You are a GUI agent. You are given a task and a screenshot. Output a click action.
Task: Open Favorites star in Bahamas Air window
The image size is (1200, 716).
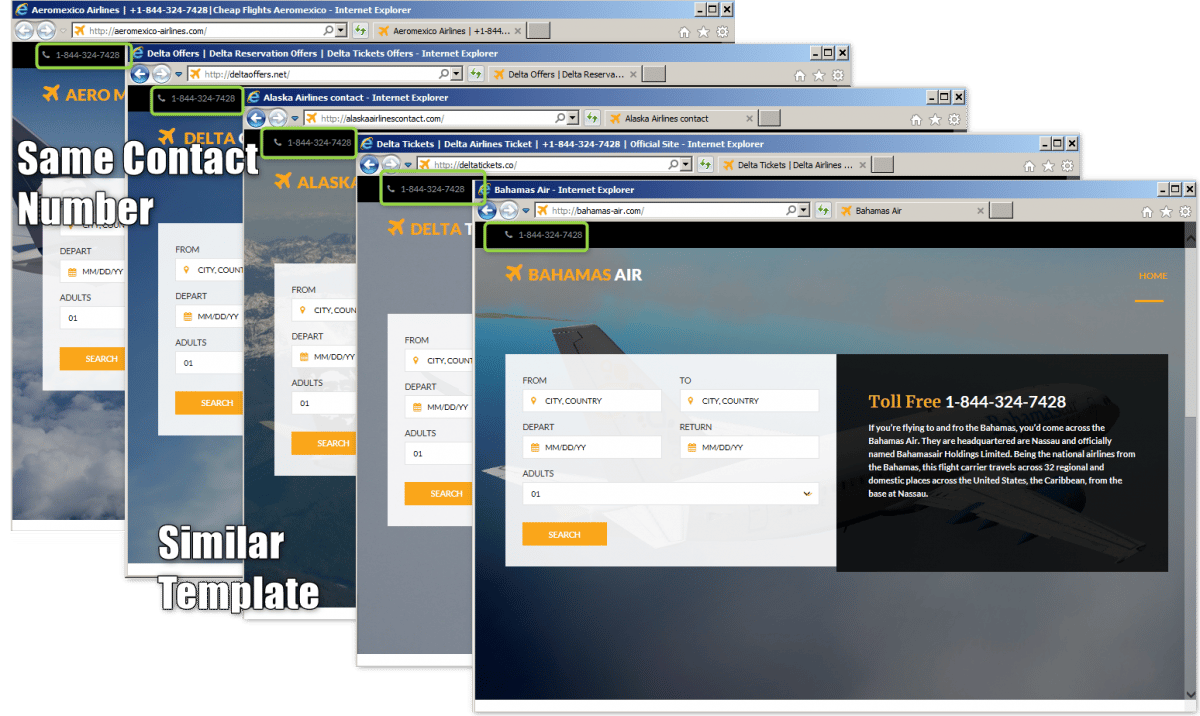click(x=1165, y=212)
